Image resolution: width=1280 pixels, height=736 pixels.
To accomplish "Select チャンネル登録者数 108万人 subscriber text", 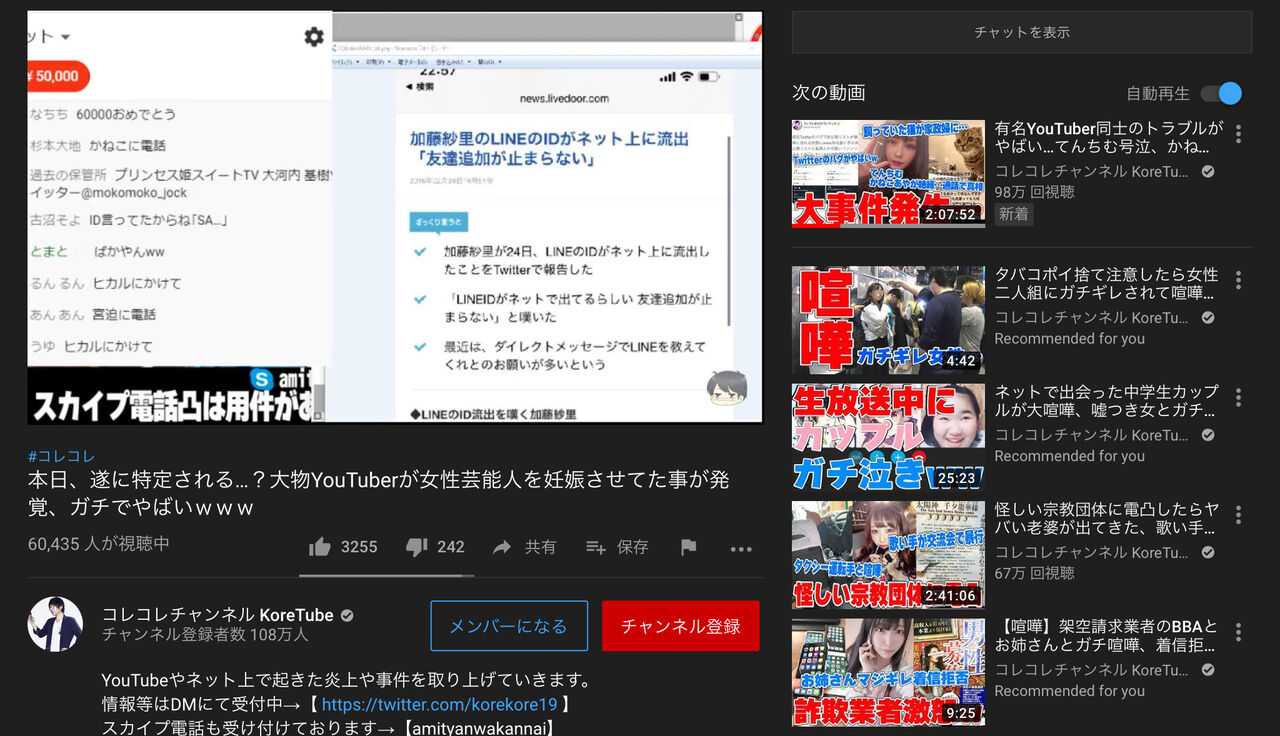I will (x=205, y=635).
